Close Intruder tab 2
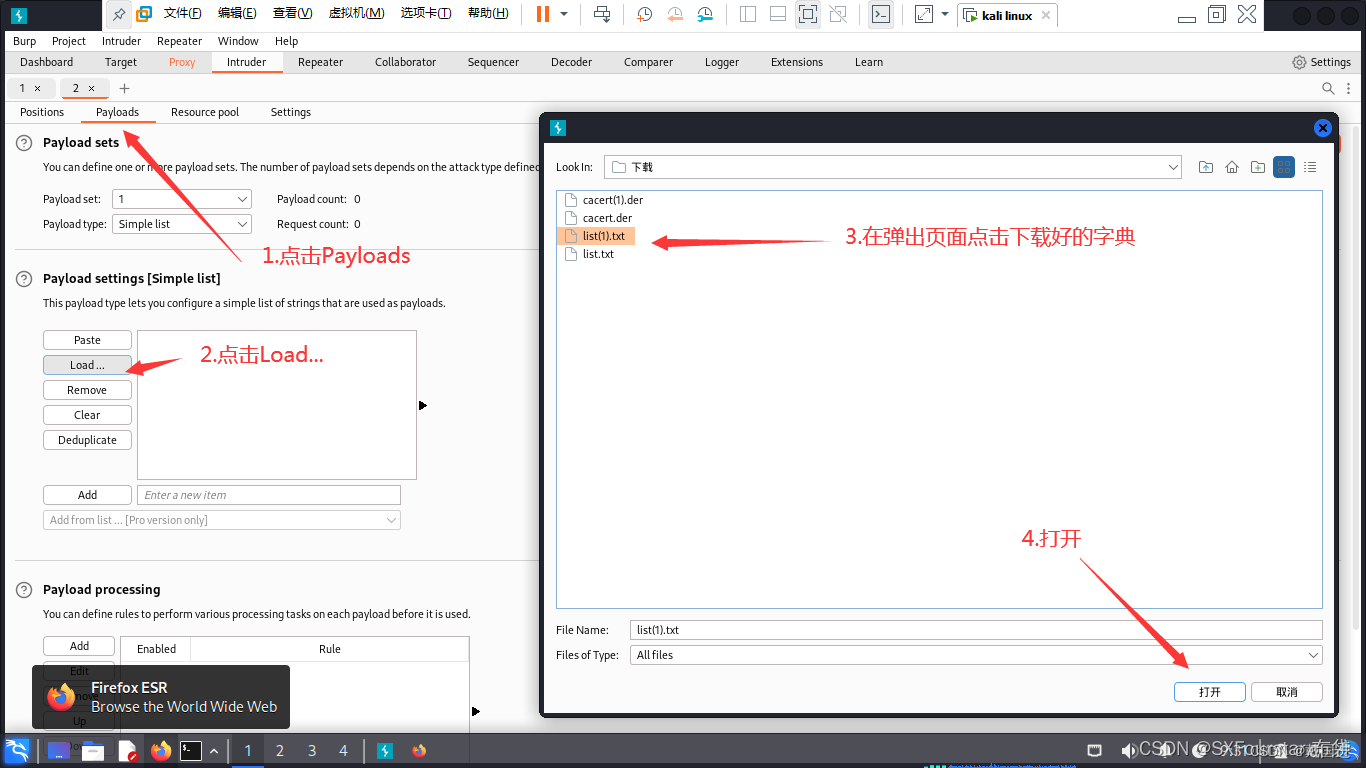 coord(91,88)
